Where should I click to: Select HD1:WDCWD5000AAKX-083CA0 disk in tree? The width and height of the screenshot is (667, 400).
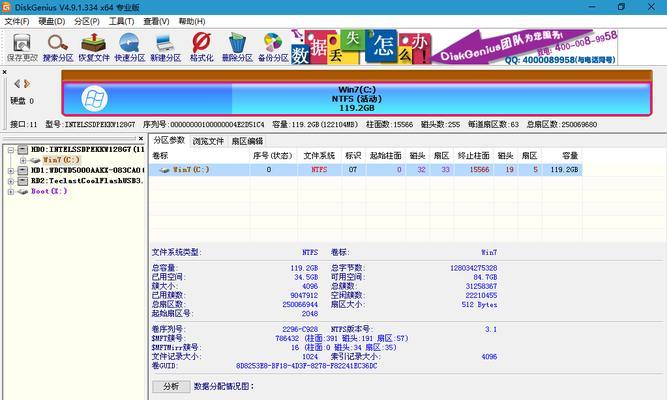tap(87, 170)
